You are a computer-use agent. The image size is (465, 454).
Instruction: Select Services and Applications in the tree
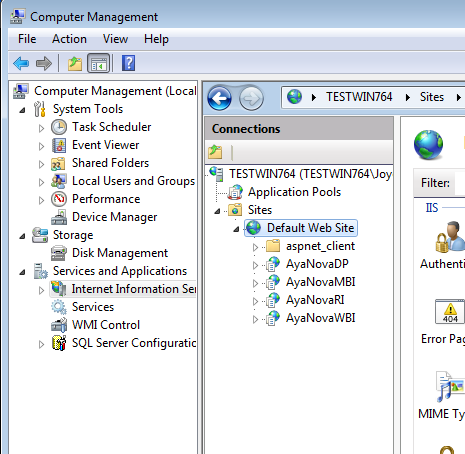click(120, 271)
